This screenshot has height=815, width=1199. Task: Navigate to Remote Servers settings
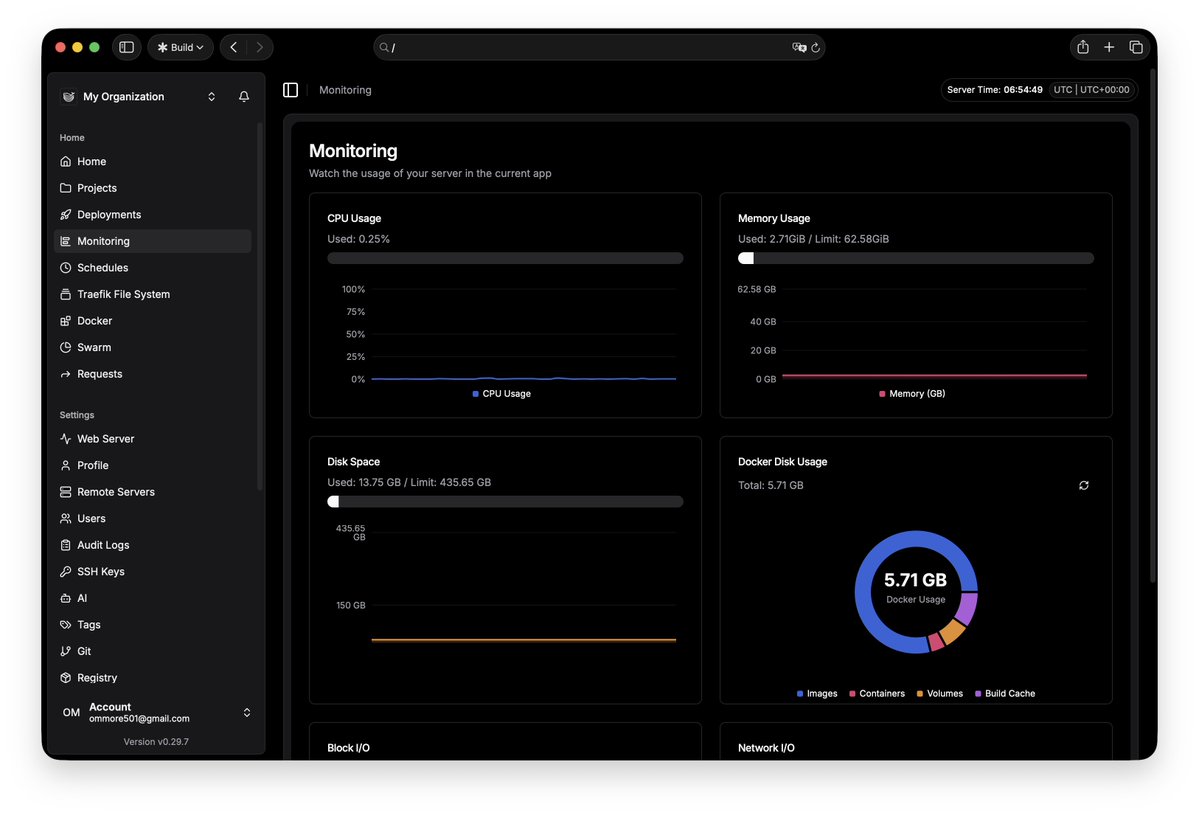click(152, 492)
